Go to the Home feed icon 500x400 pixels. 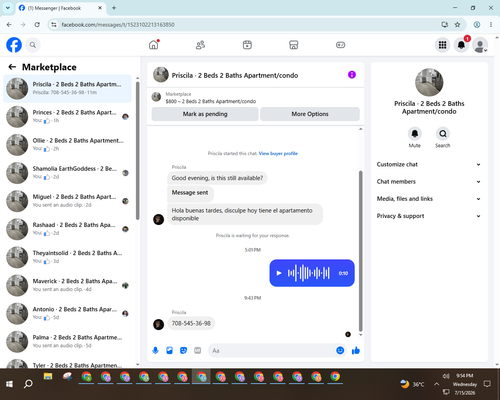154,45
